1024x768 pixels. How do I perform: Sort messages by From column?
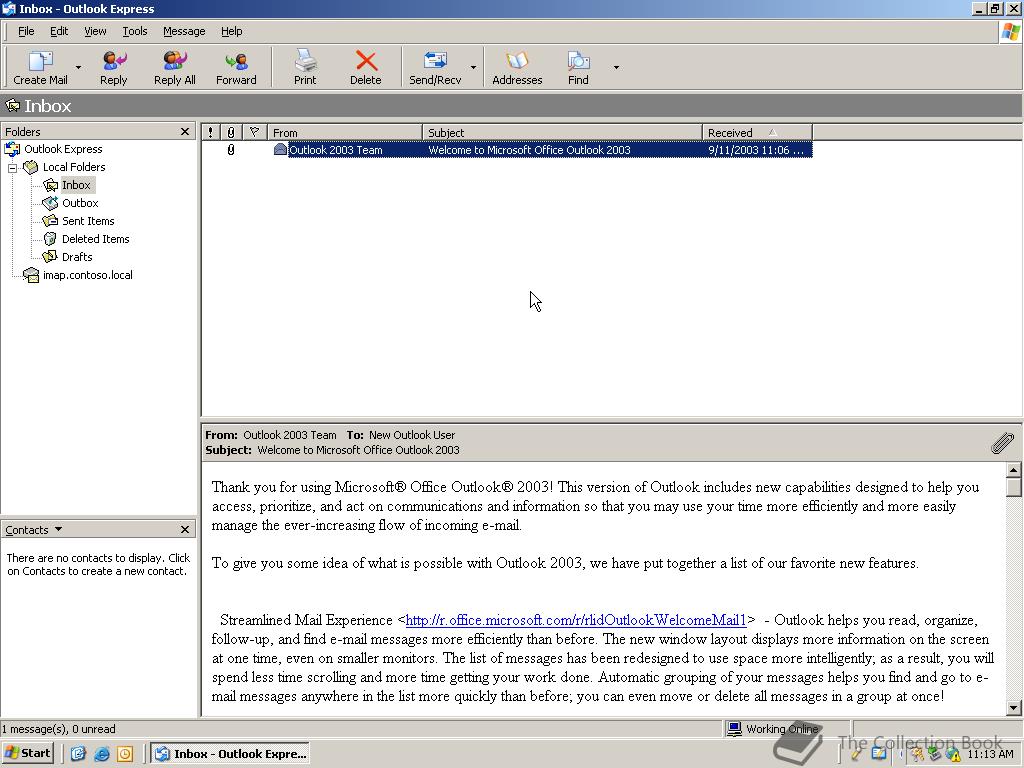click(x=345, y=133)
